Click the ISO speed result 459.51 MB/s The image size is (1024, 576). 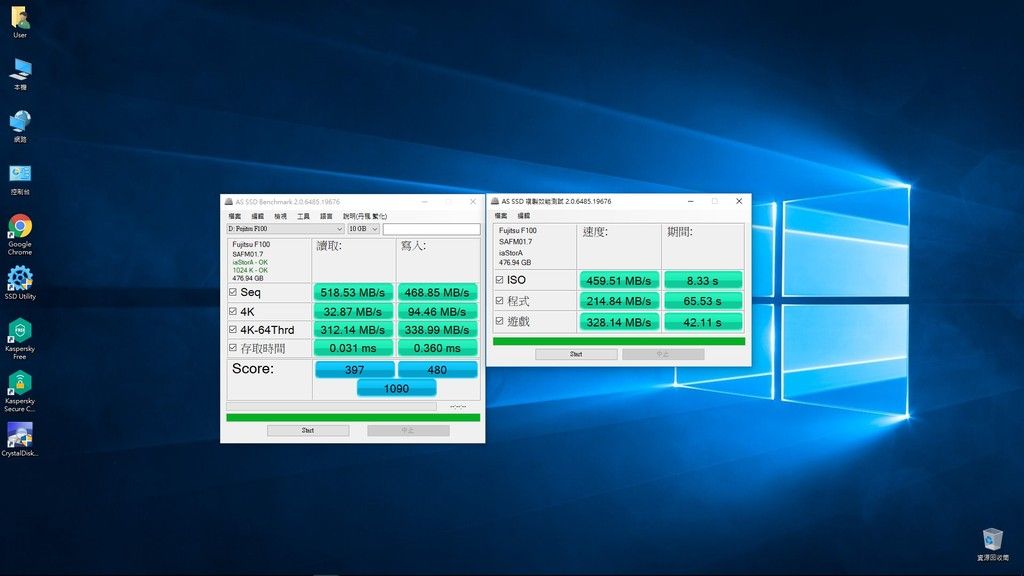[x=619, y=280]
